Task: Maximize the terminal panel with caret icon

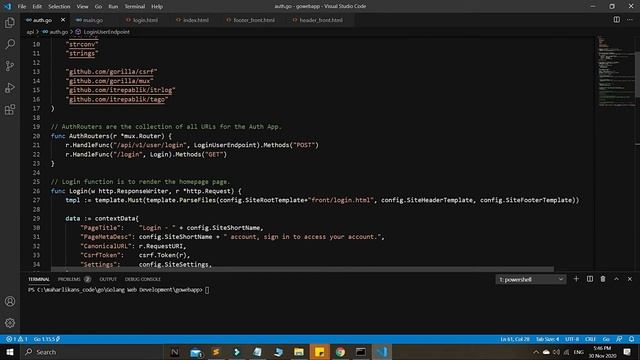Action: (616, 279)
